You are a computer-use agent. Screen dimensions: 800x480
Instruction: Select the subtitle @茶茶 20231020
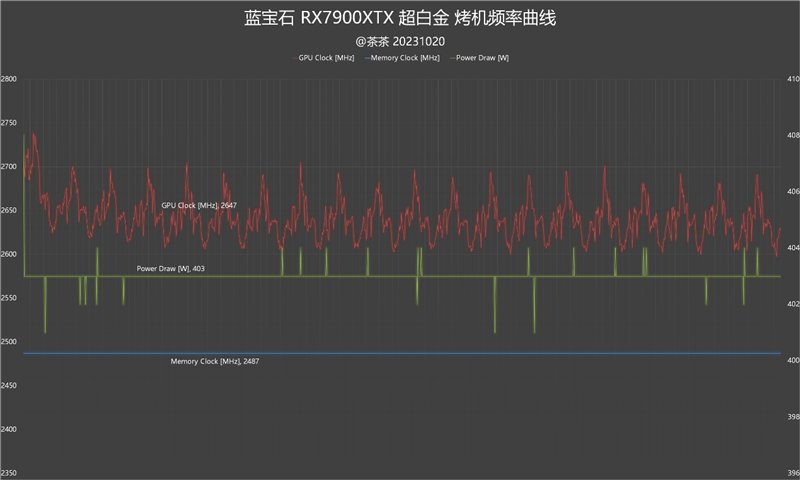(x=399, y=41)
